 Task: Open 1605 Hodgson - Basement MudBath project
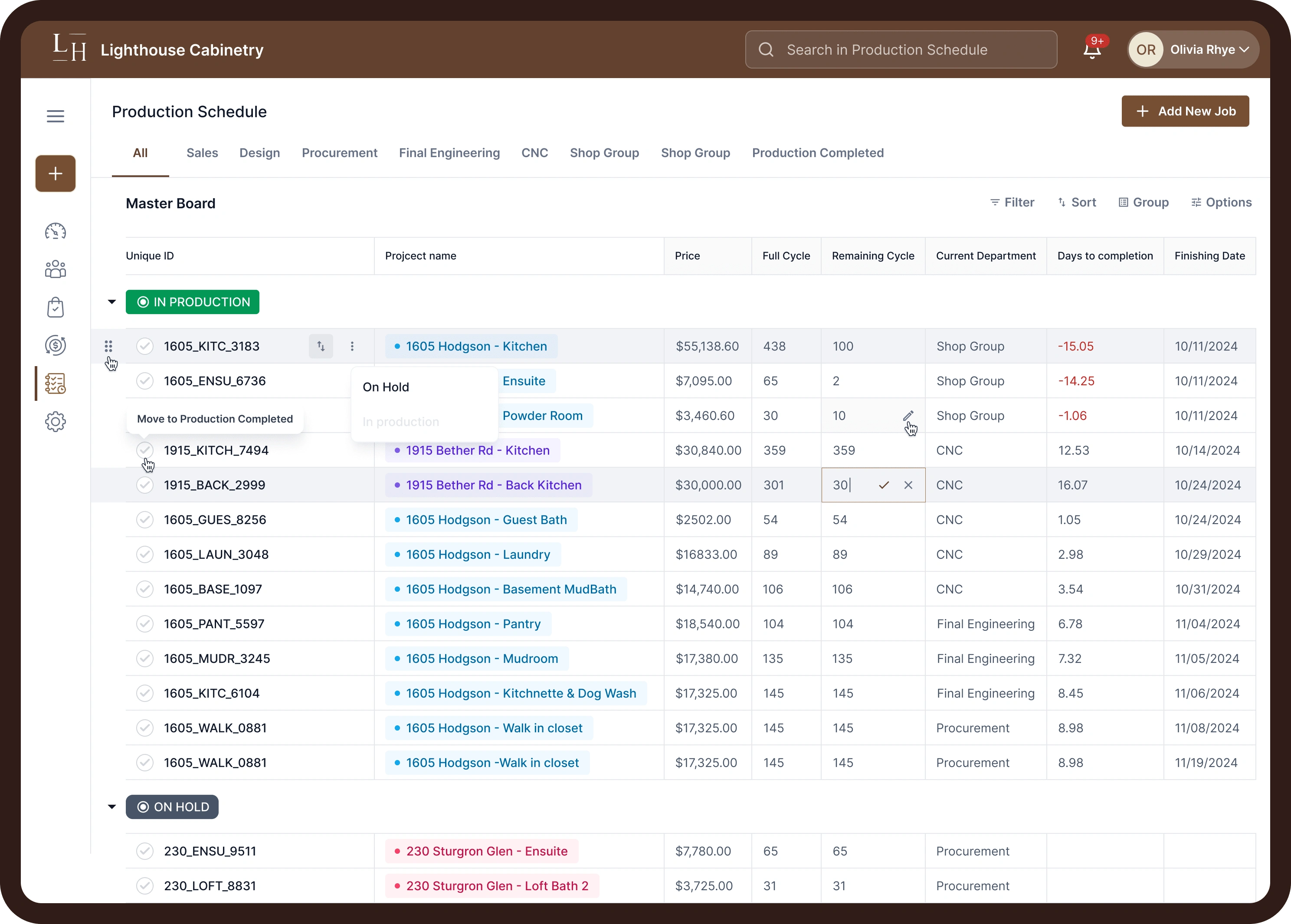tap(506, 589)
